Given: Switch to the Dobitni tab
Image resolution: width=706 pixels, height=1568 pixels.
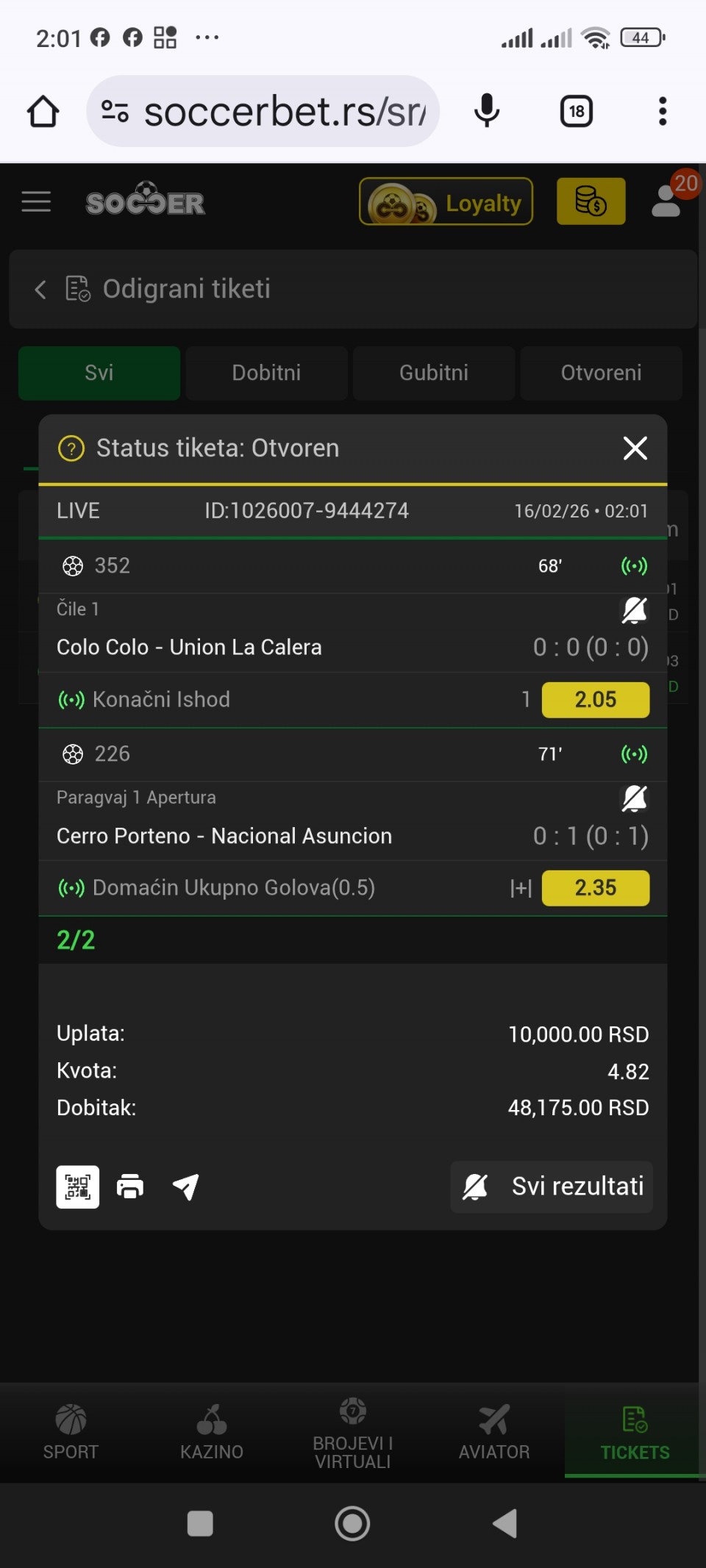Looking at the screenshot, I should tap(266, 373).
